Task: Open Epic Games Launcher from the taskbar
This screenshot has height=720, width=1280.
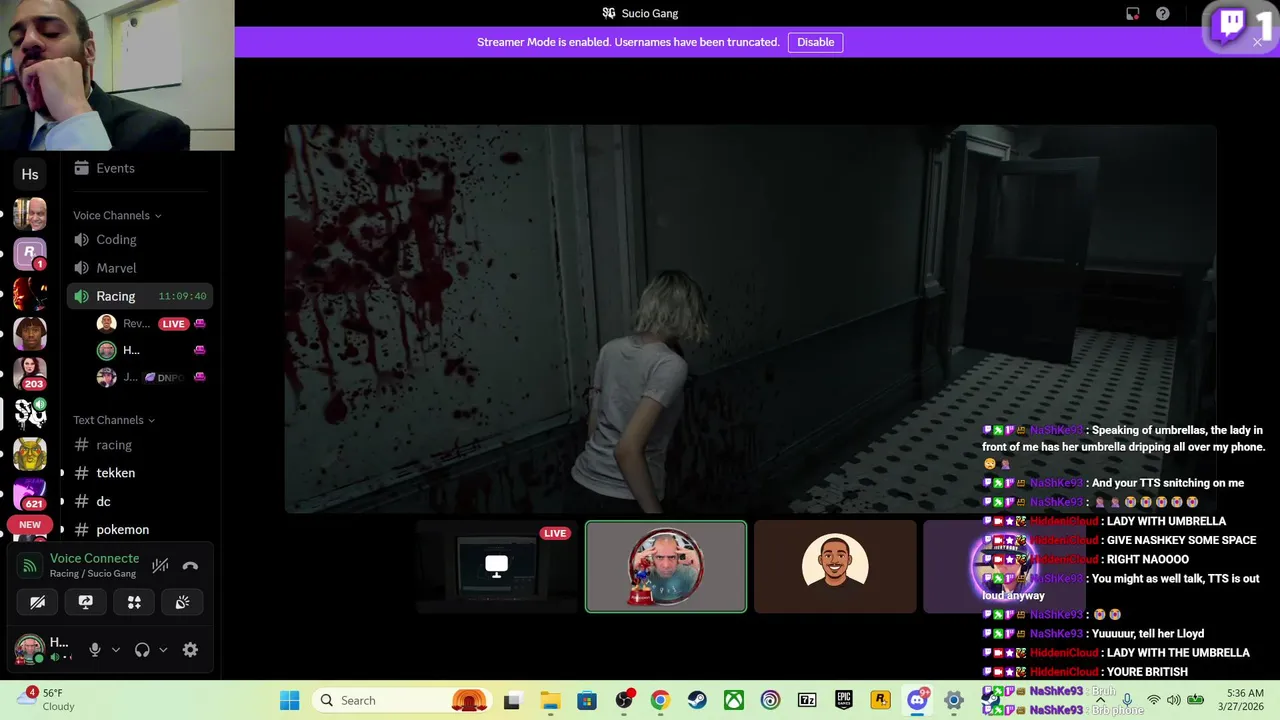Action: point(844,700)
